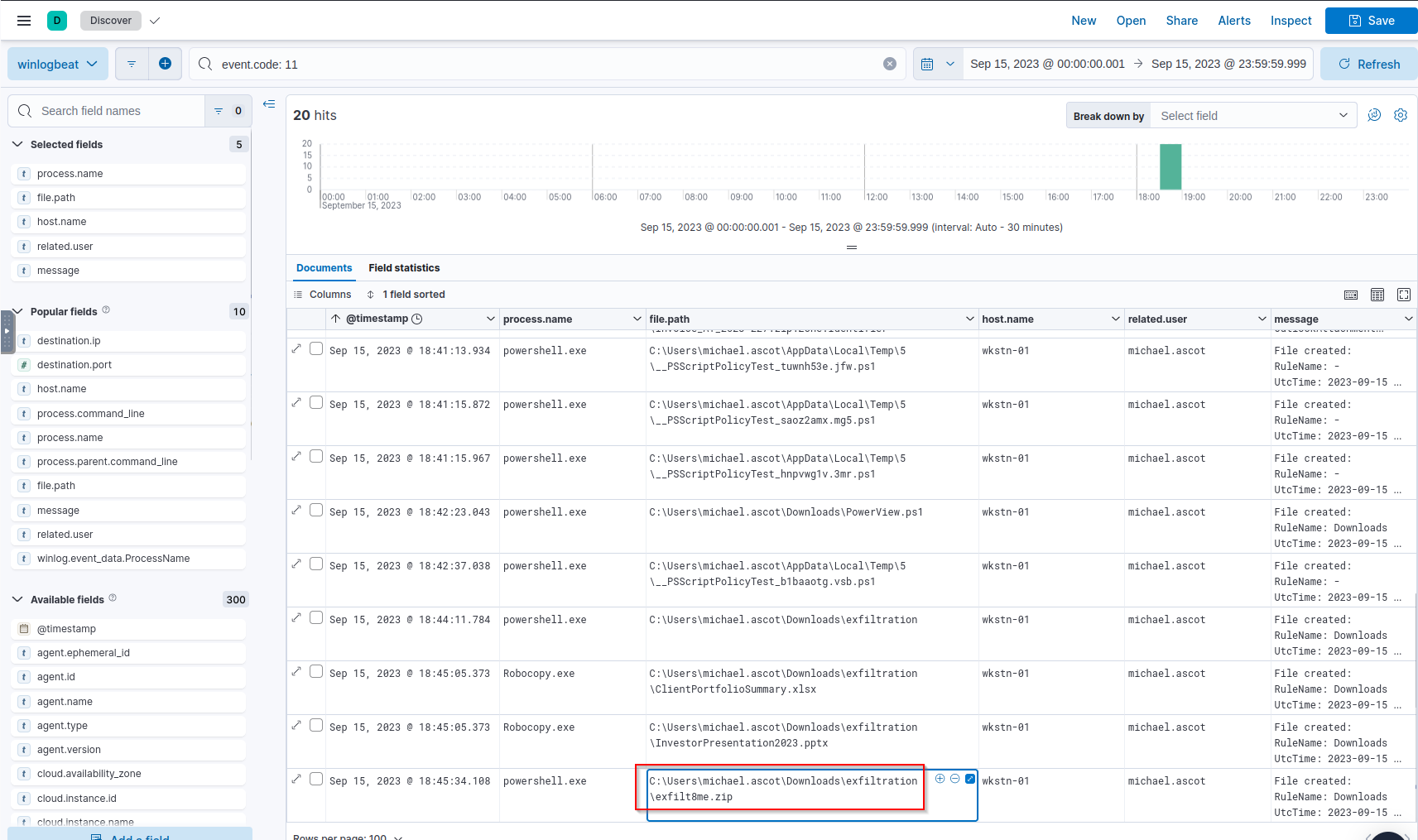Open the main hamburger navigation menu
The image size is (1418, 840).
[24, 21]
